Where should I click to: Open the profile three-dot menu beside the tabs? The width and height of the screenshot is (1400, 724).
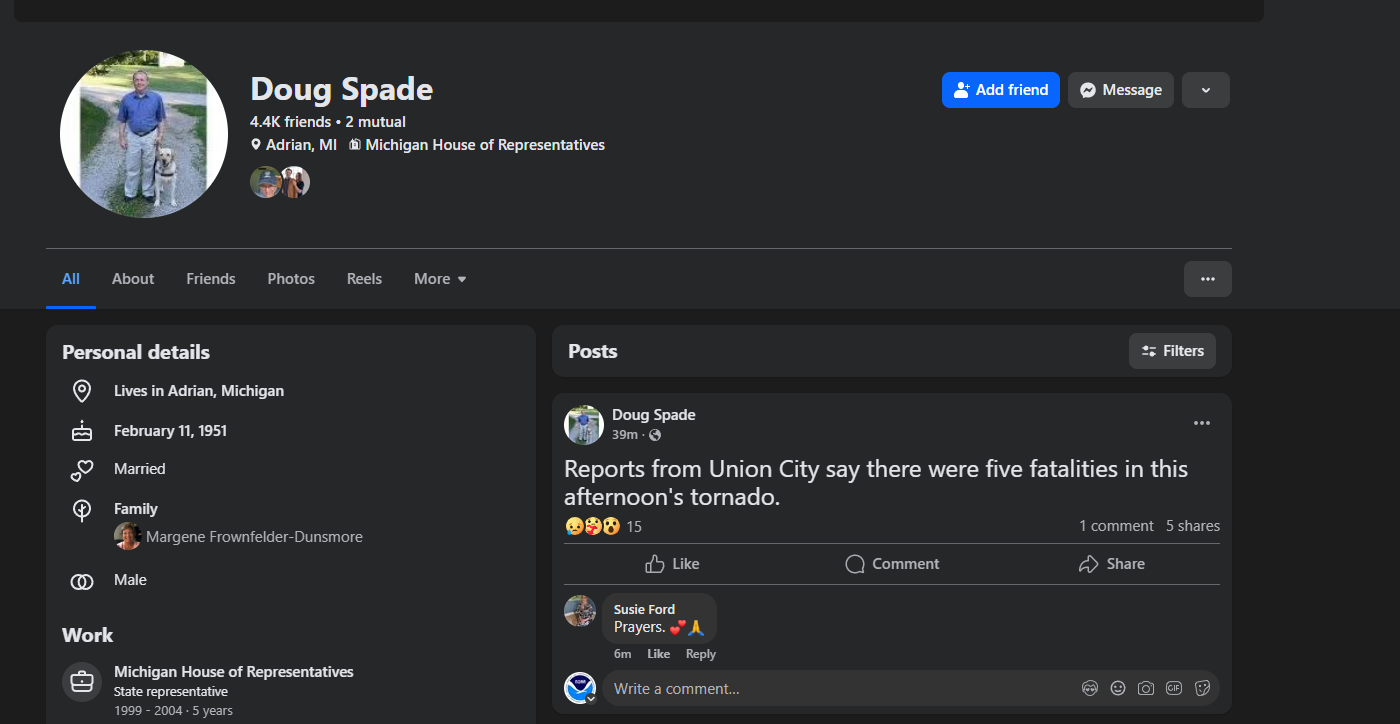click(x=1207, y=279)
